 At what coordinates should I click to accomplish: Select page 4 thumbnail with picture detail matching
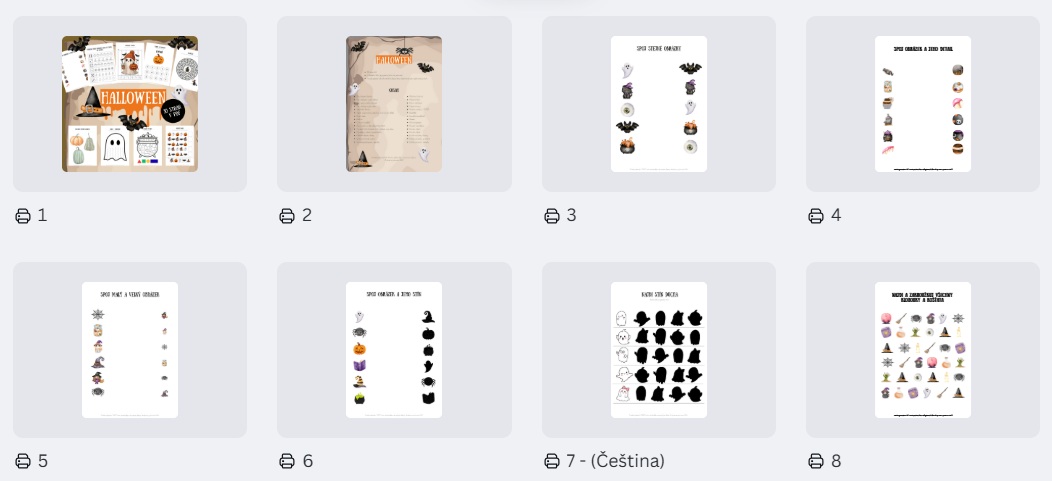(923, 104)
